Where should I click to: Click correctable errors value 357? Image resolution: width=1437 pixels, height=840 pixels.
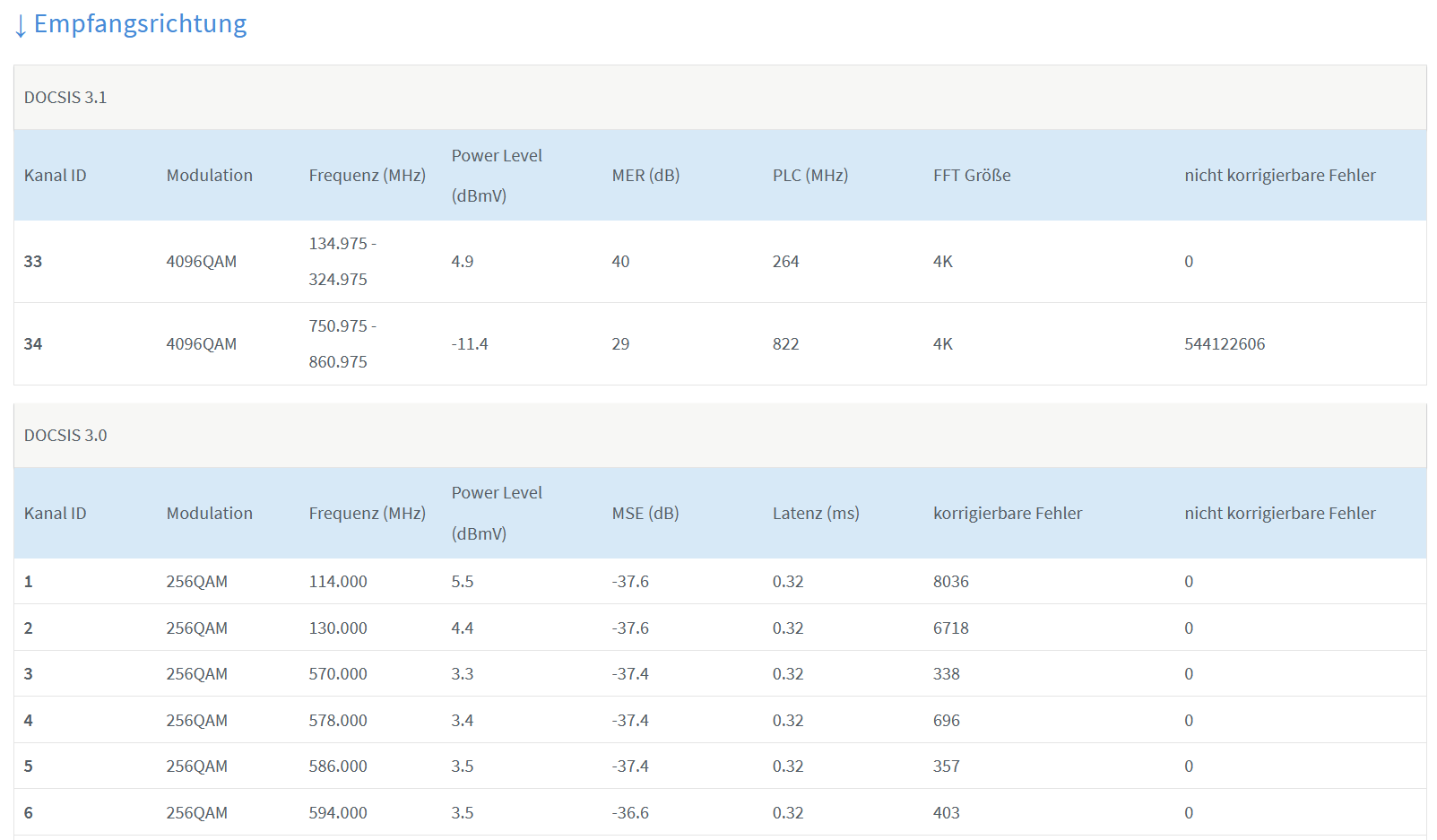coord(946,766)
